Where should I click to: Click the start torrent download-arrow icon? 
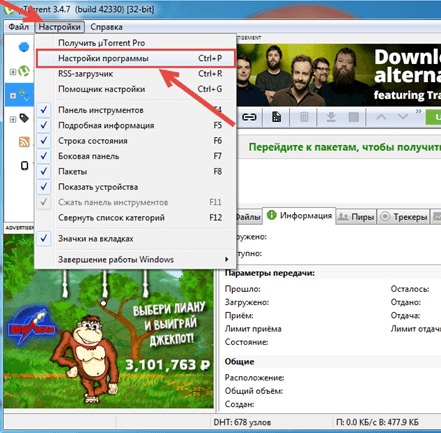331,117
